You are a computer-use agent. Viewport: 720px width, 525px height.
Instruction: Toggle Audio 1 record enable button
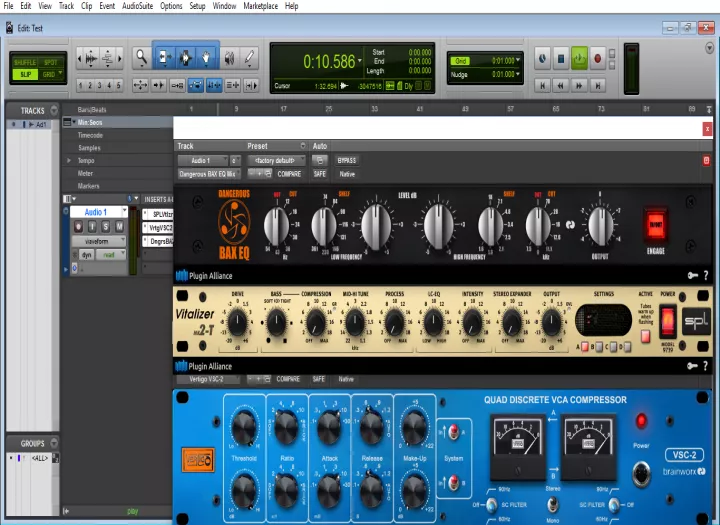[x=78, y=226]
